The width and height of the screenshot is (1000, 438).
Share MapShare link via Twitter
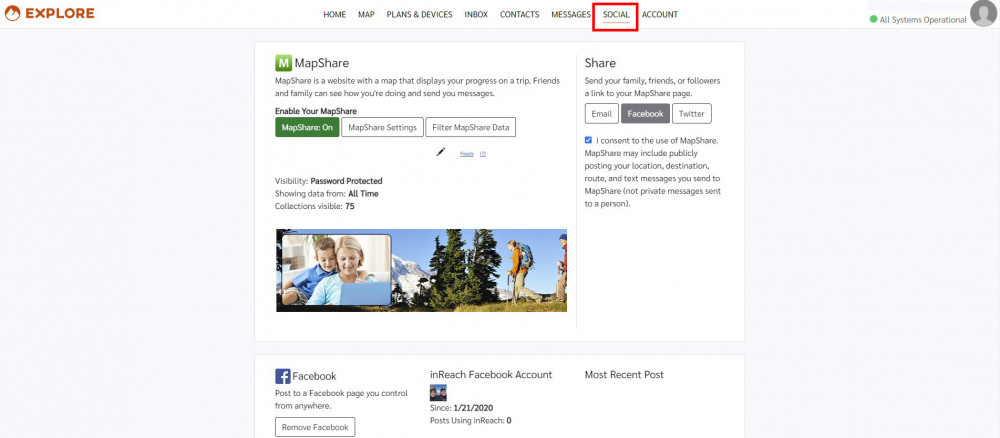(x=691, y=113)
